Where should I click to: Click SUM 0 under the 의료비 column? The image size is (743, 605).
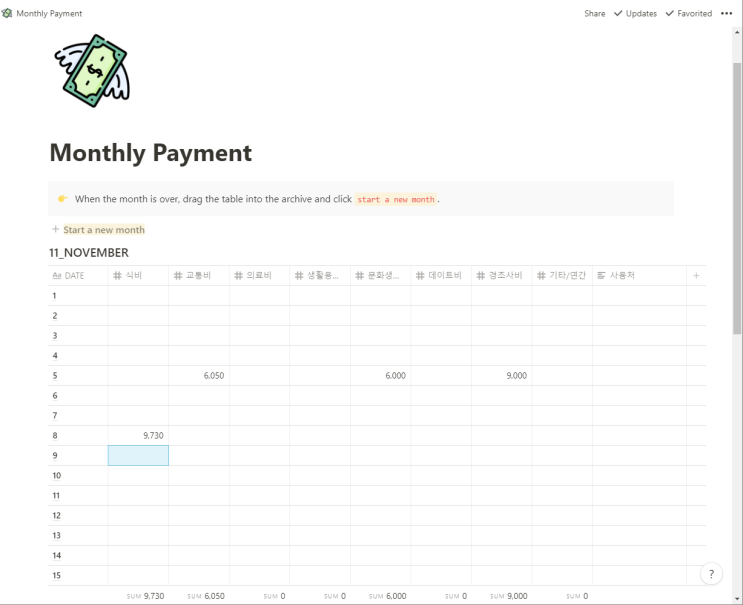(x=274, y=596)
